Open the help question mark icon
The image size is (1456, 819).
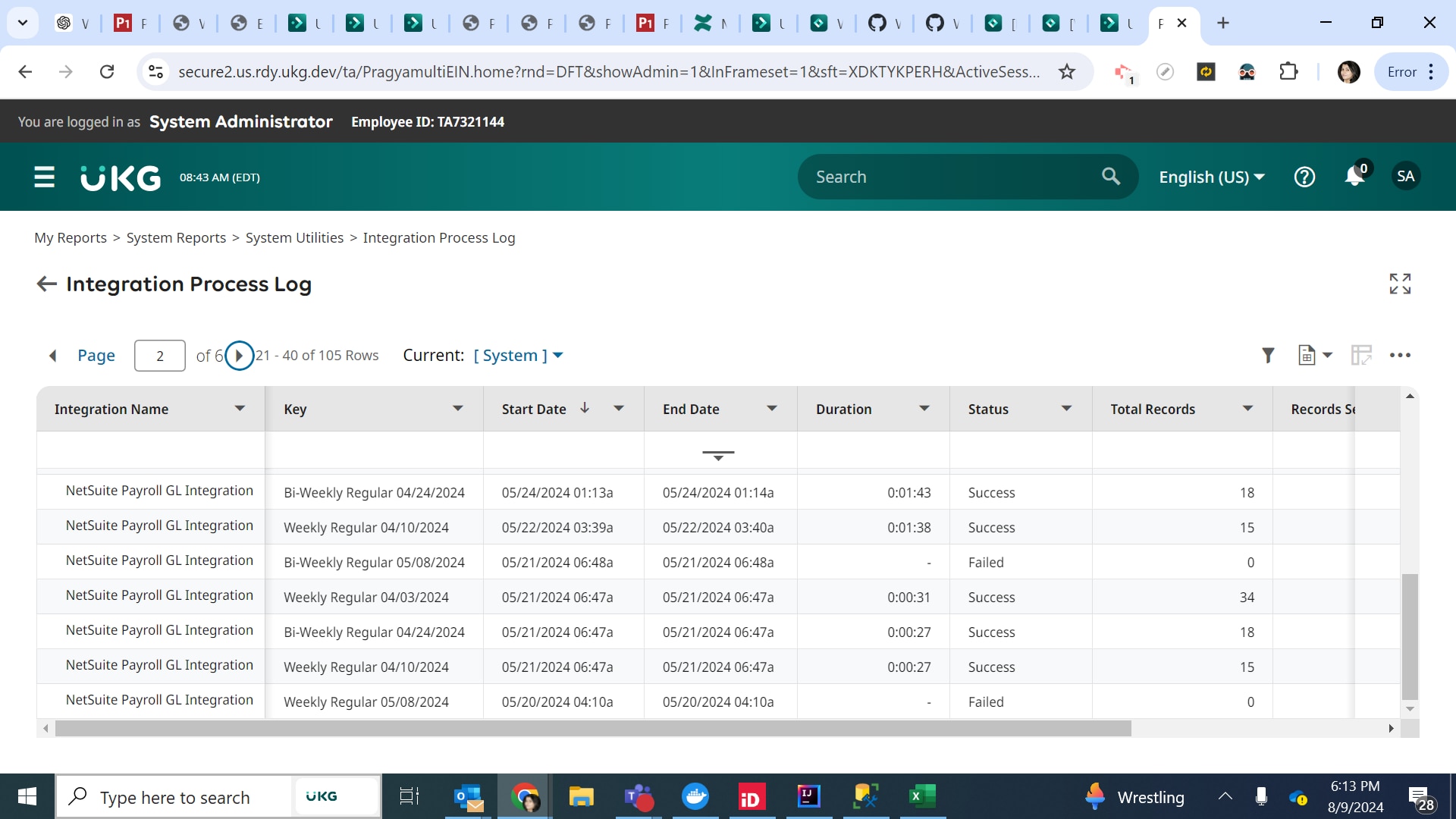(1304, 177)
